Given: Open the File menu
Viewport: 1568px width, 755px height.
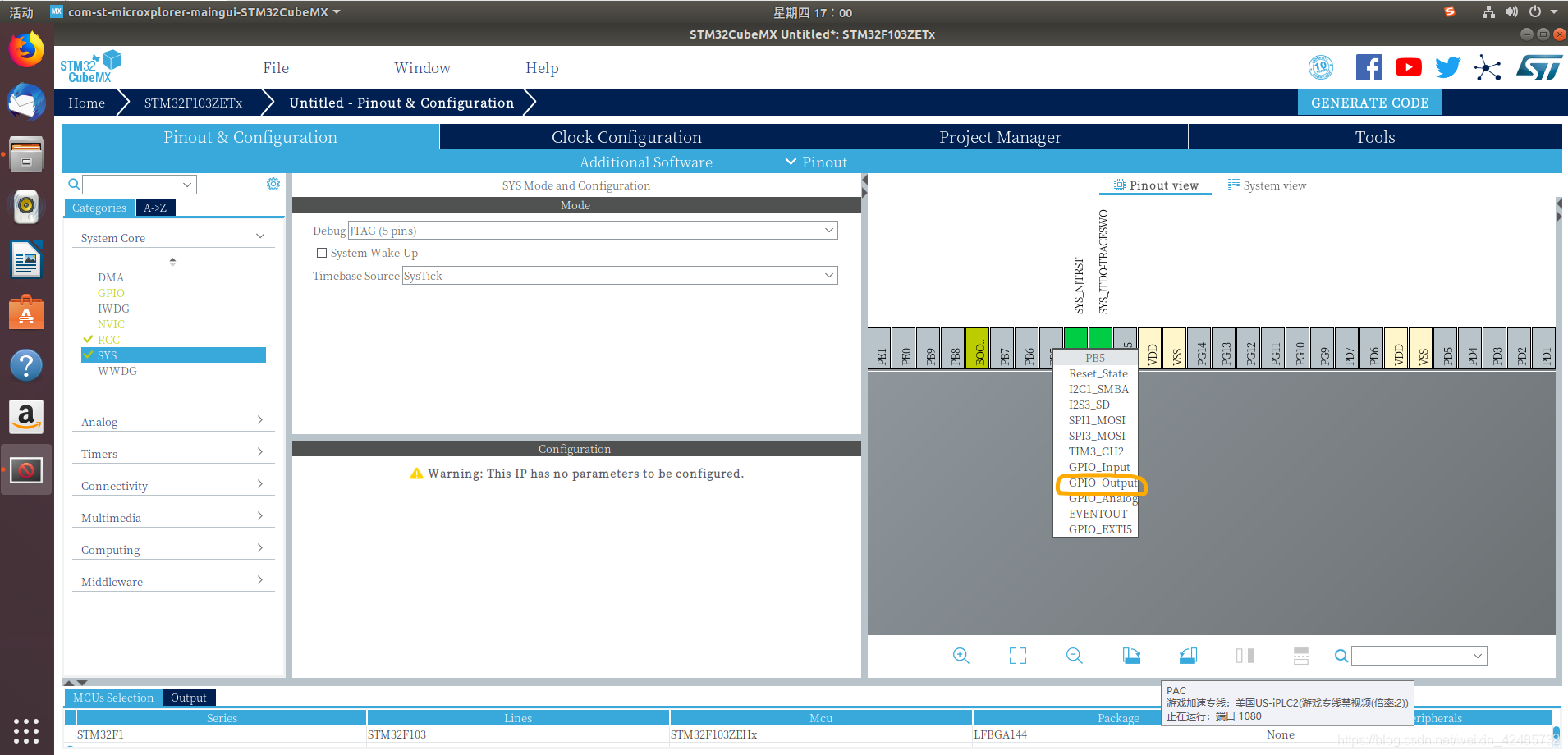Looking at the screenshot, I should 276,68.
